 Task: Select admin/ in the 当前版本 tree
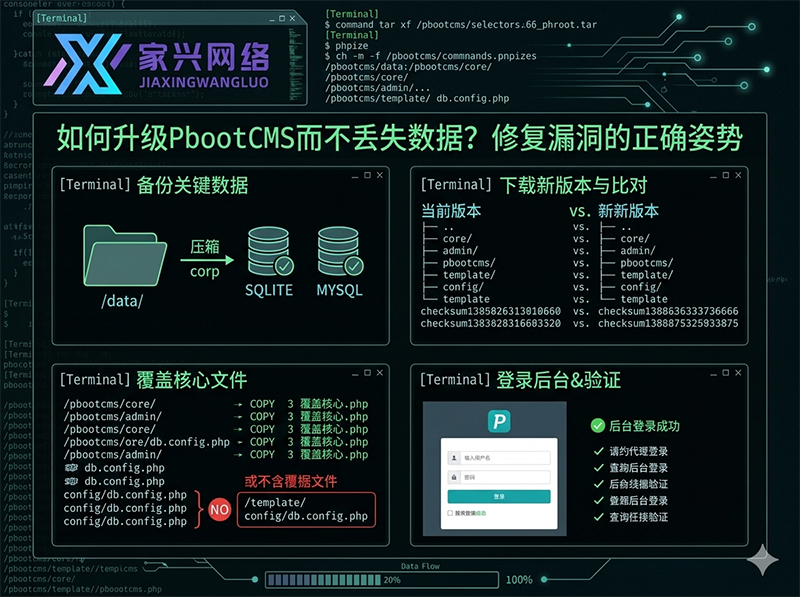click(x=460, y=251)
